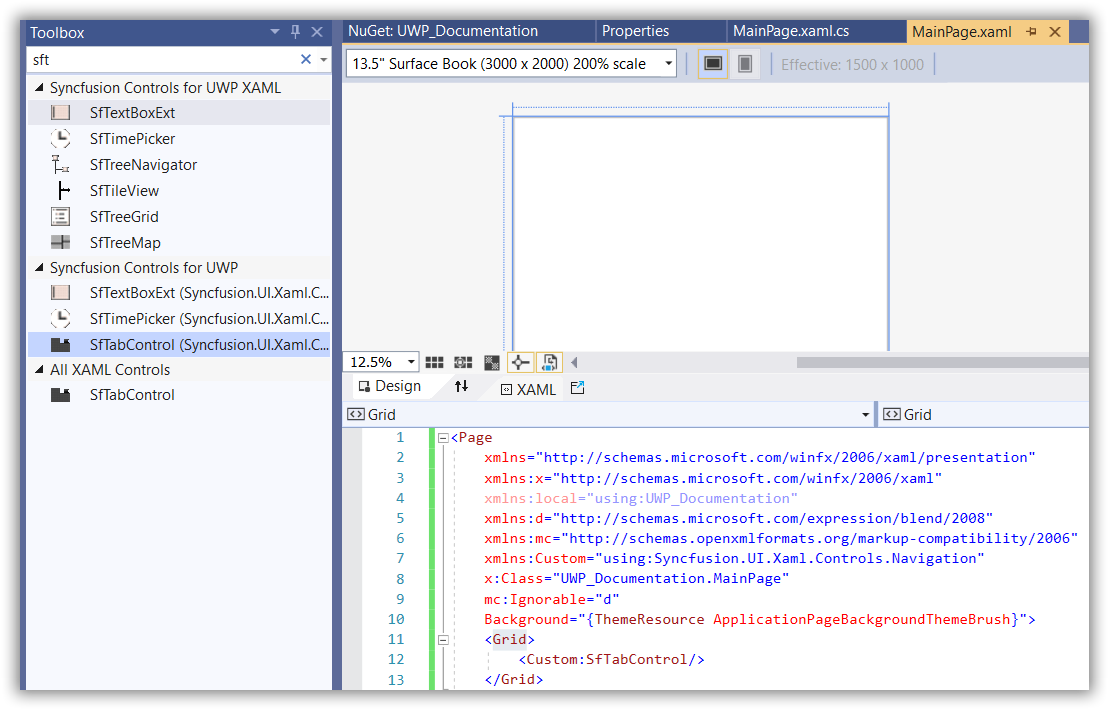Click line number 12 in editor
The width and height of the screenshot is (1109, 710).
pos(396,660)
